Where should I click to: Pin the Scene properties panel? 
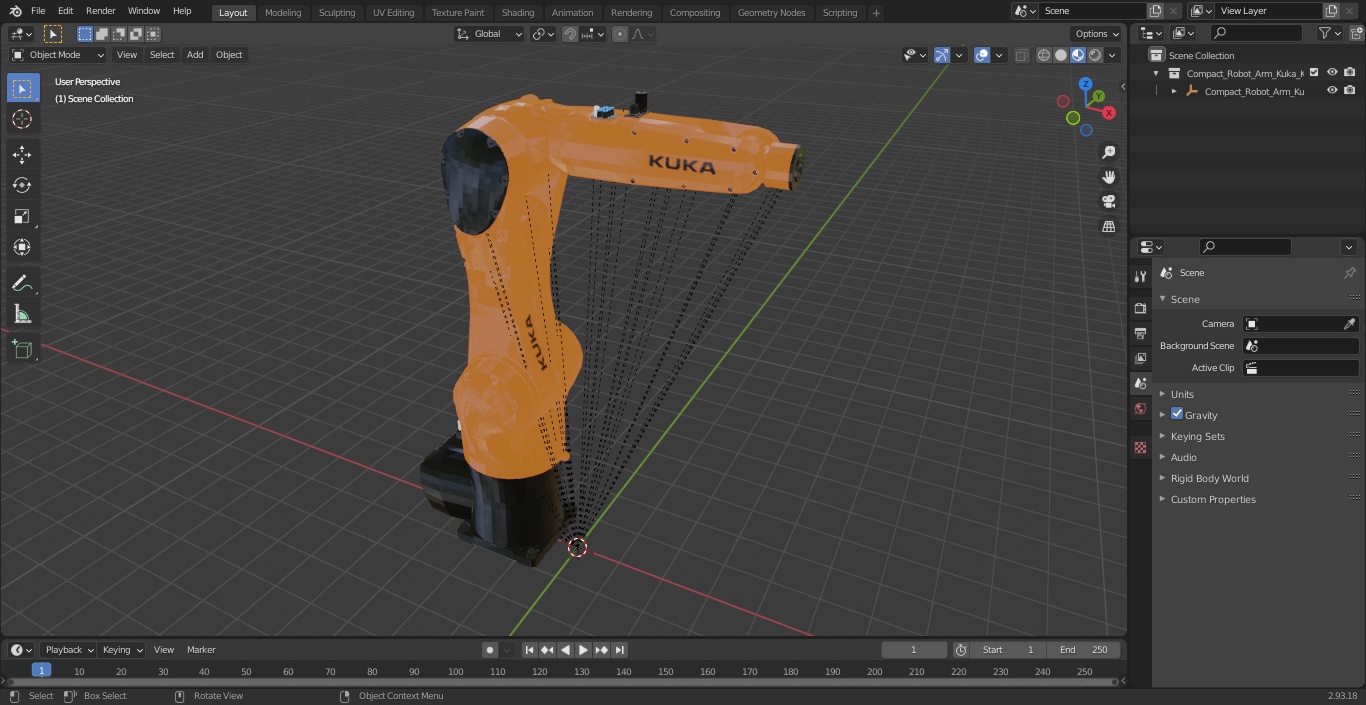pos(1349,273)
